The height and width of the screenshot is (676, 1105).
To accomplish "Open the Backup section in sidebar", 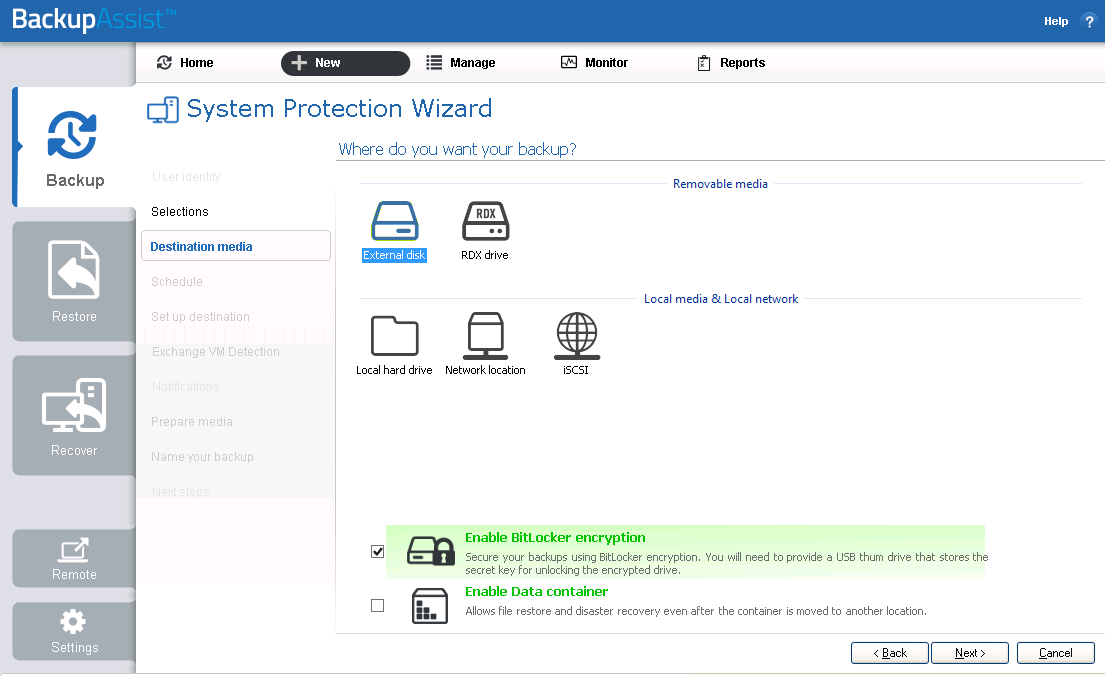I will (x=75, y=147).
